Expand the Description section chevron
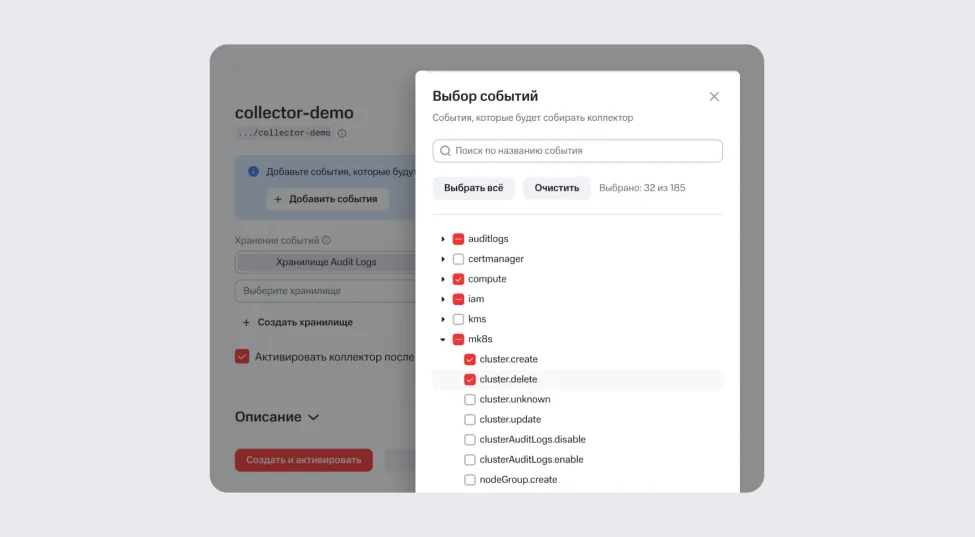Viewport: 975px width, 537px height. pyautogui.click(x=313, y=417)
